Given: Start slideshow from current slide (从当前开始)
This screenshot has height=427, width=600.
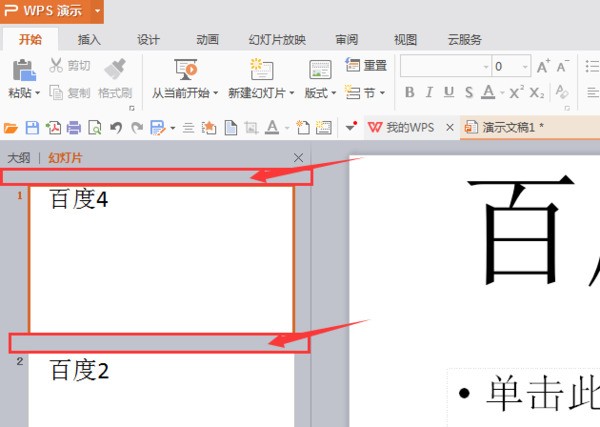Looking at the screenshot, I should click(186, 69).
